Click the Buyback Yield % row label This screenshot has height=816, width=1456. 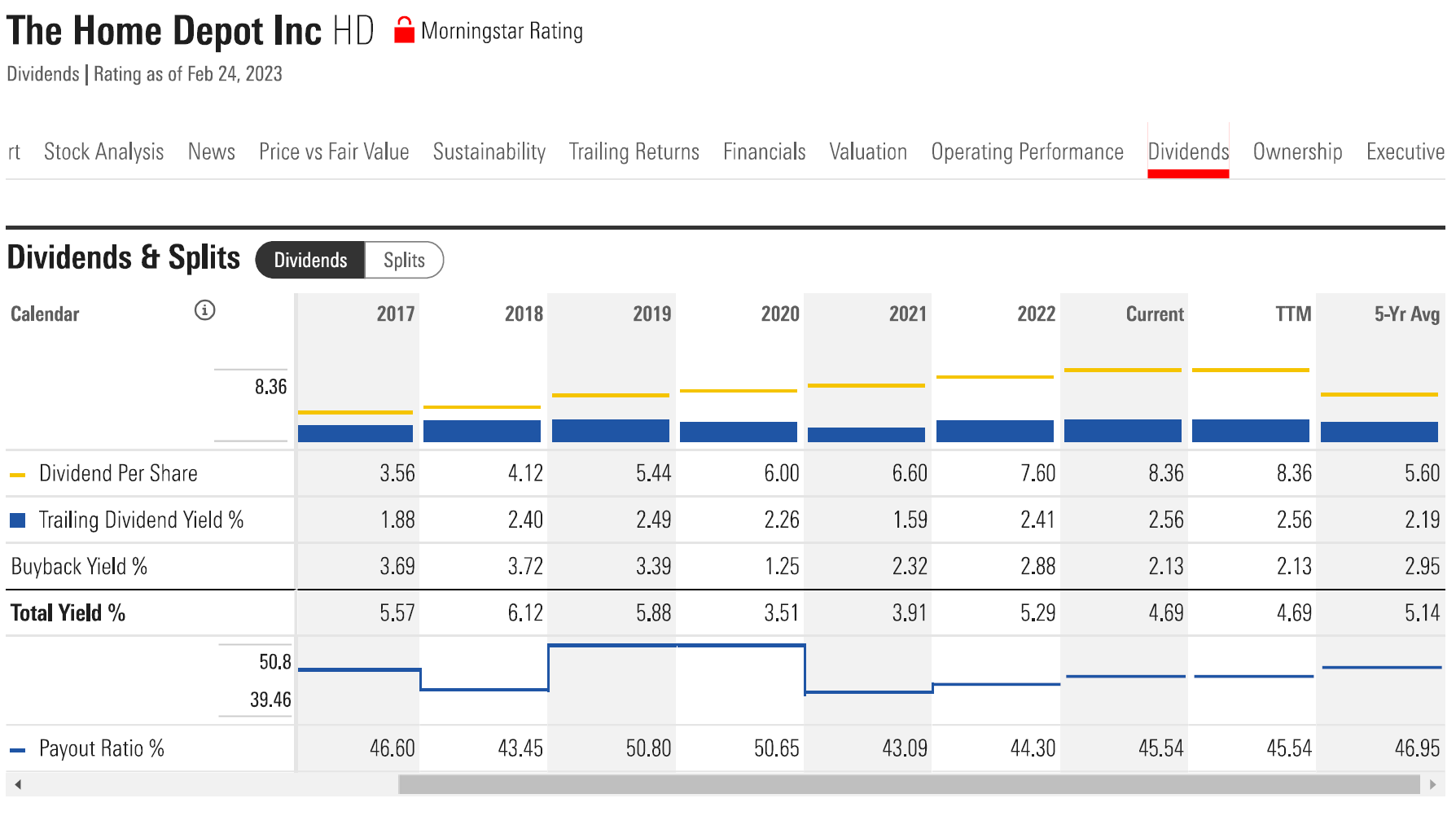pyautogui.click(x=79, y=567)
